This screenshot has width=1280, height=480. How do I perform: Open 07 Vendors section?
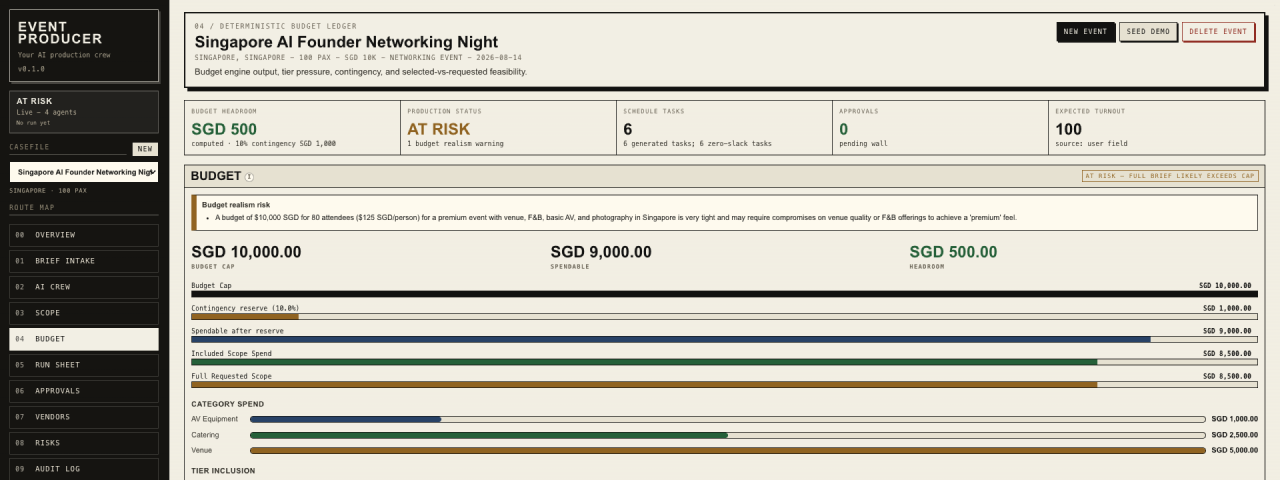point(84,417)
